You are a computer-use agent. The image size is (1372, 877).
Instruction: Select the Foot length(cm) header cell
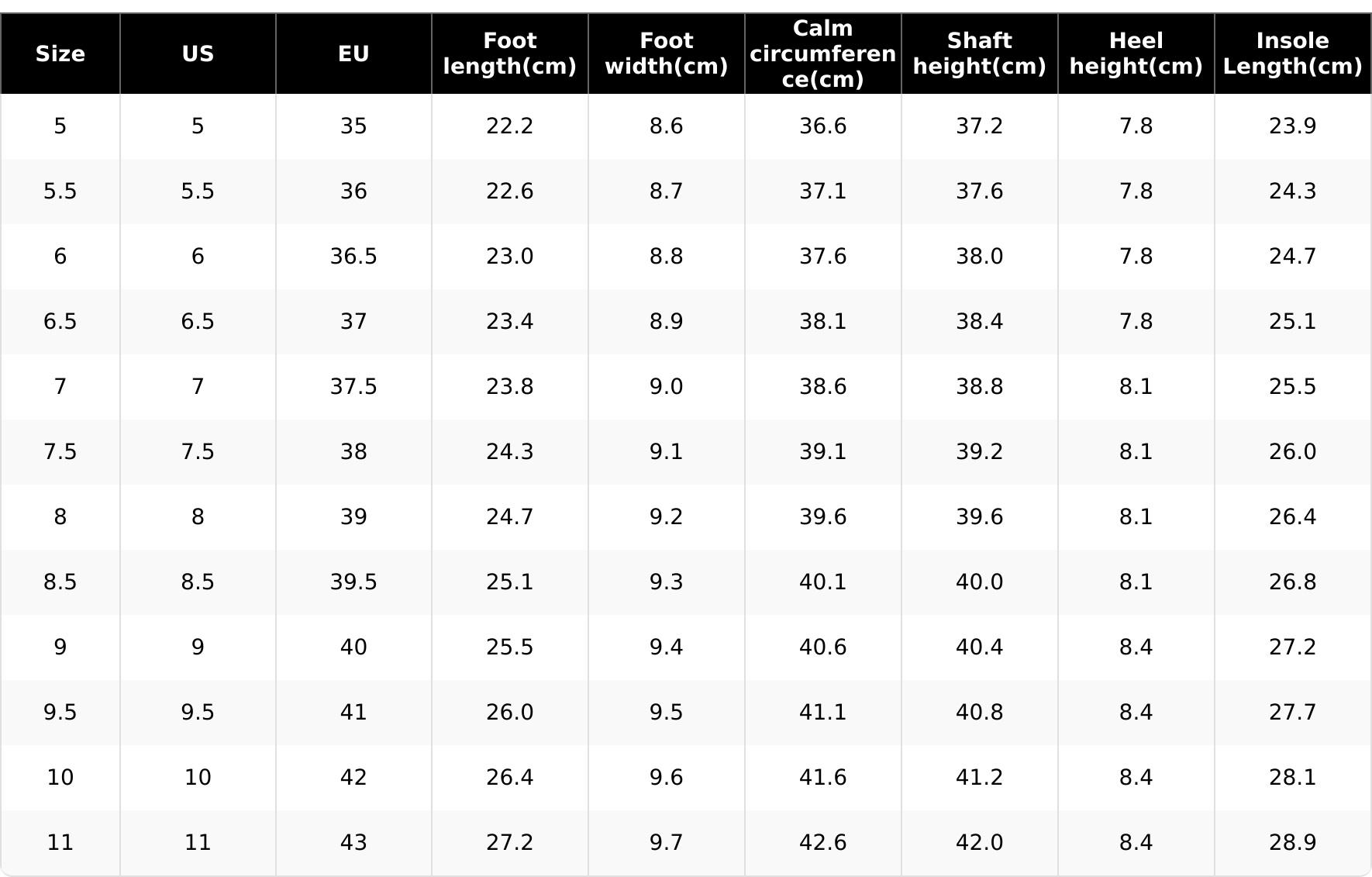tap(509, 54)
